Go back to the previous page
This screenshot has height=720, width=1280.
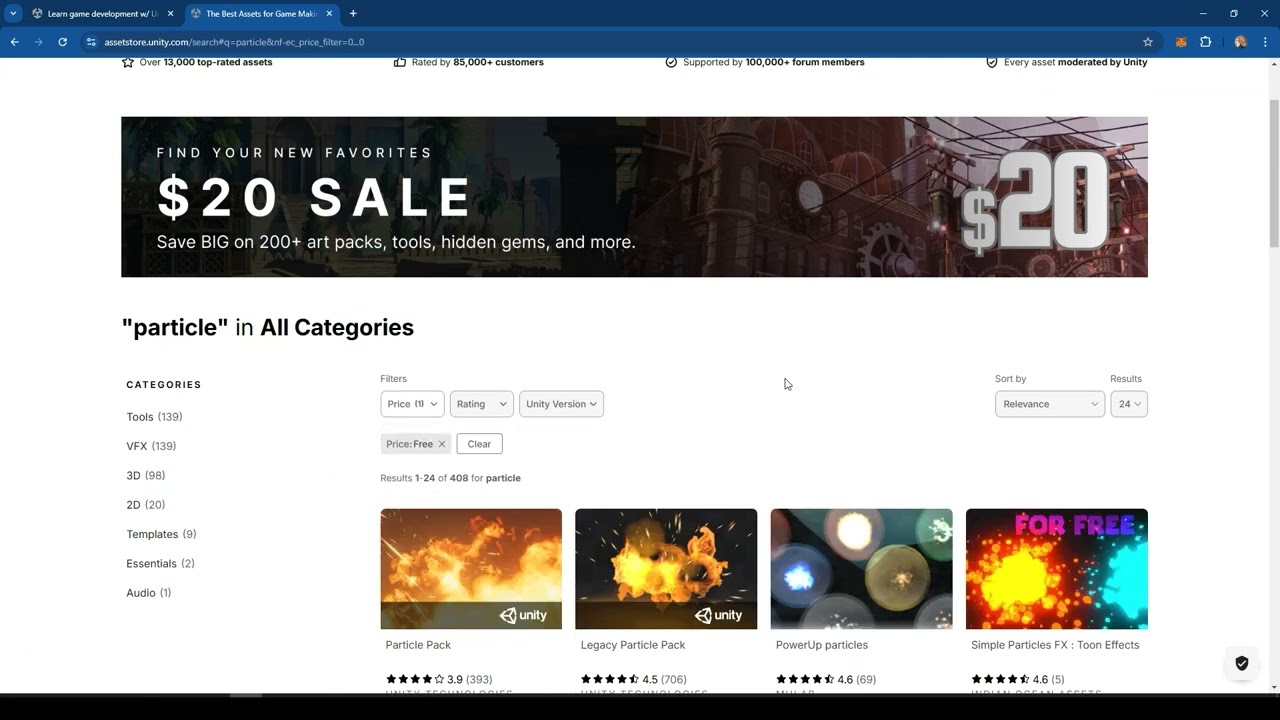tap(15, 42)
